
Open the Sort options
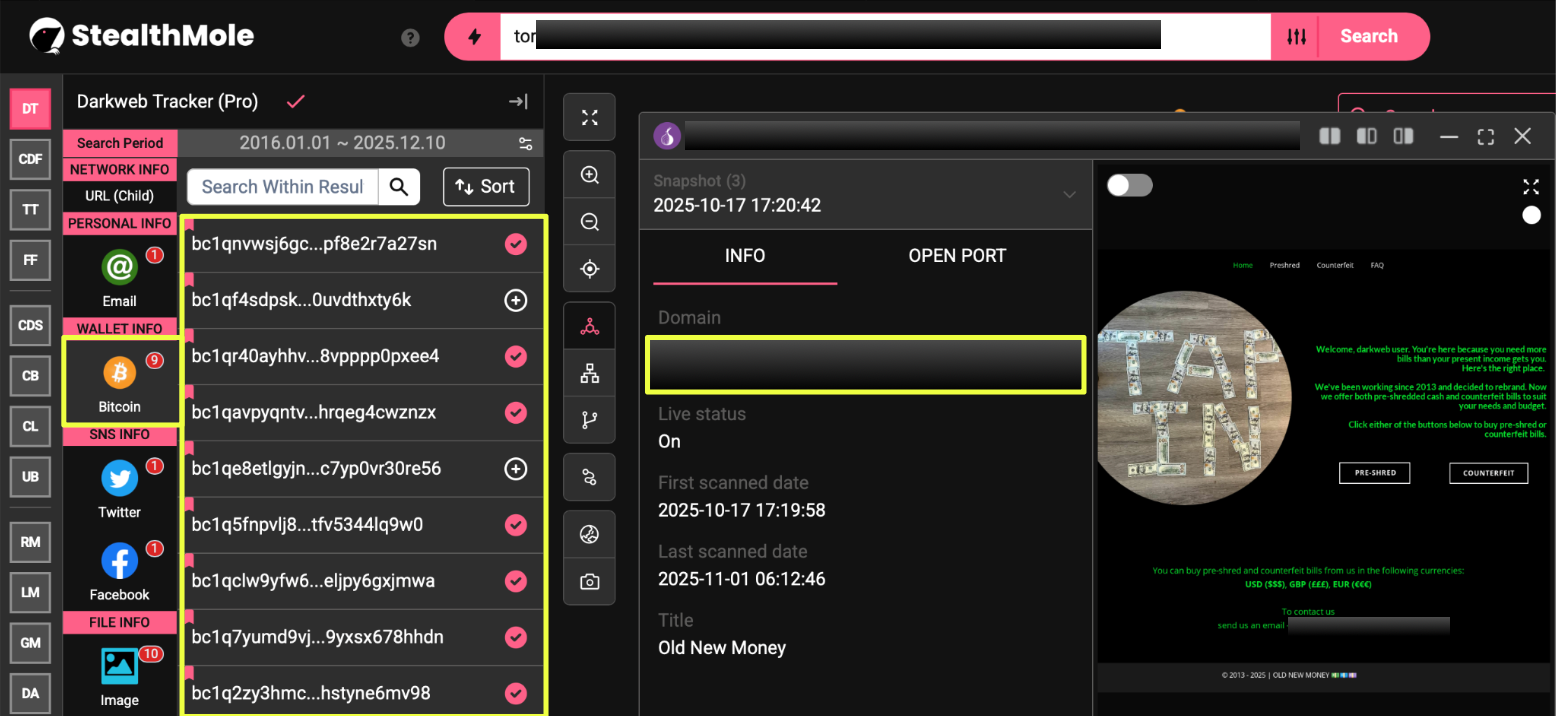[485, 186]
